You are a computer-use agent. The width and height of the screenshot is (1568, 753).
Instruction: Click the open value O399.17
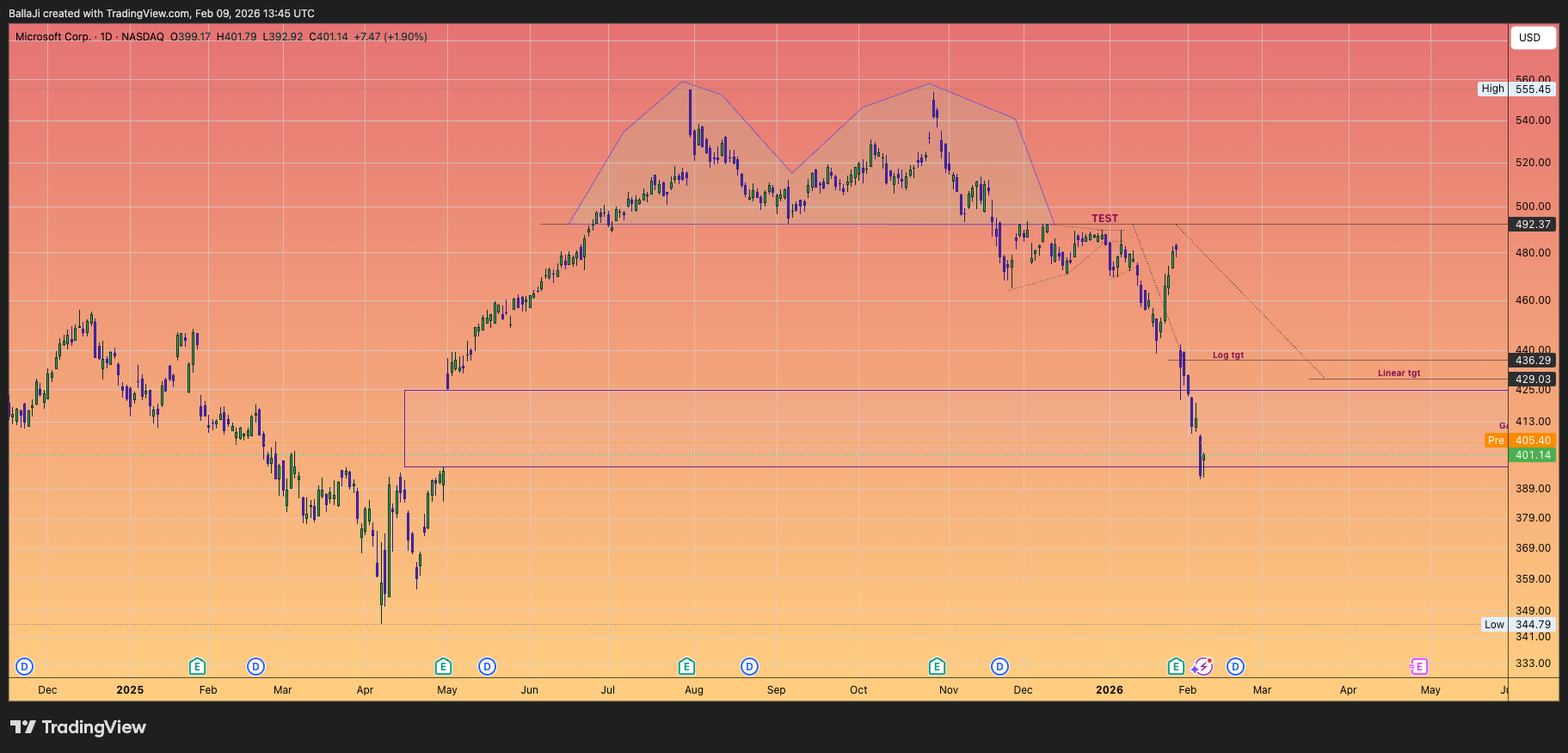pyautogui.click(x=190, y=37)
